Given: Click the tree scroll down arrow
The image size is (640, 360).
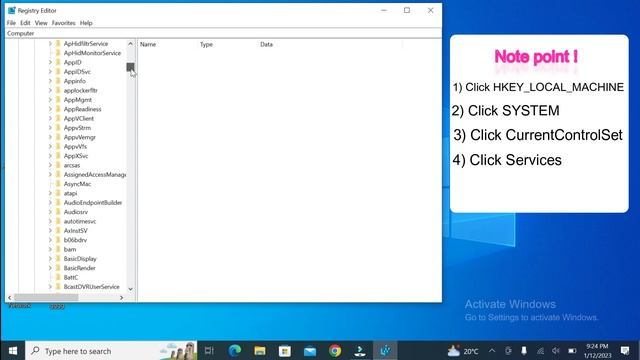Looking at the screenshot, I should pos(130,289).
